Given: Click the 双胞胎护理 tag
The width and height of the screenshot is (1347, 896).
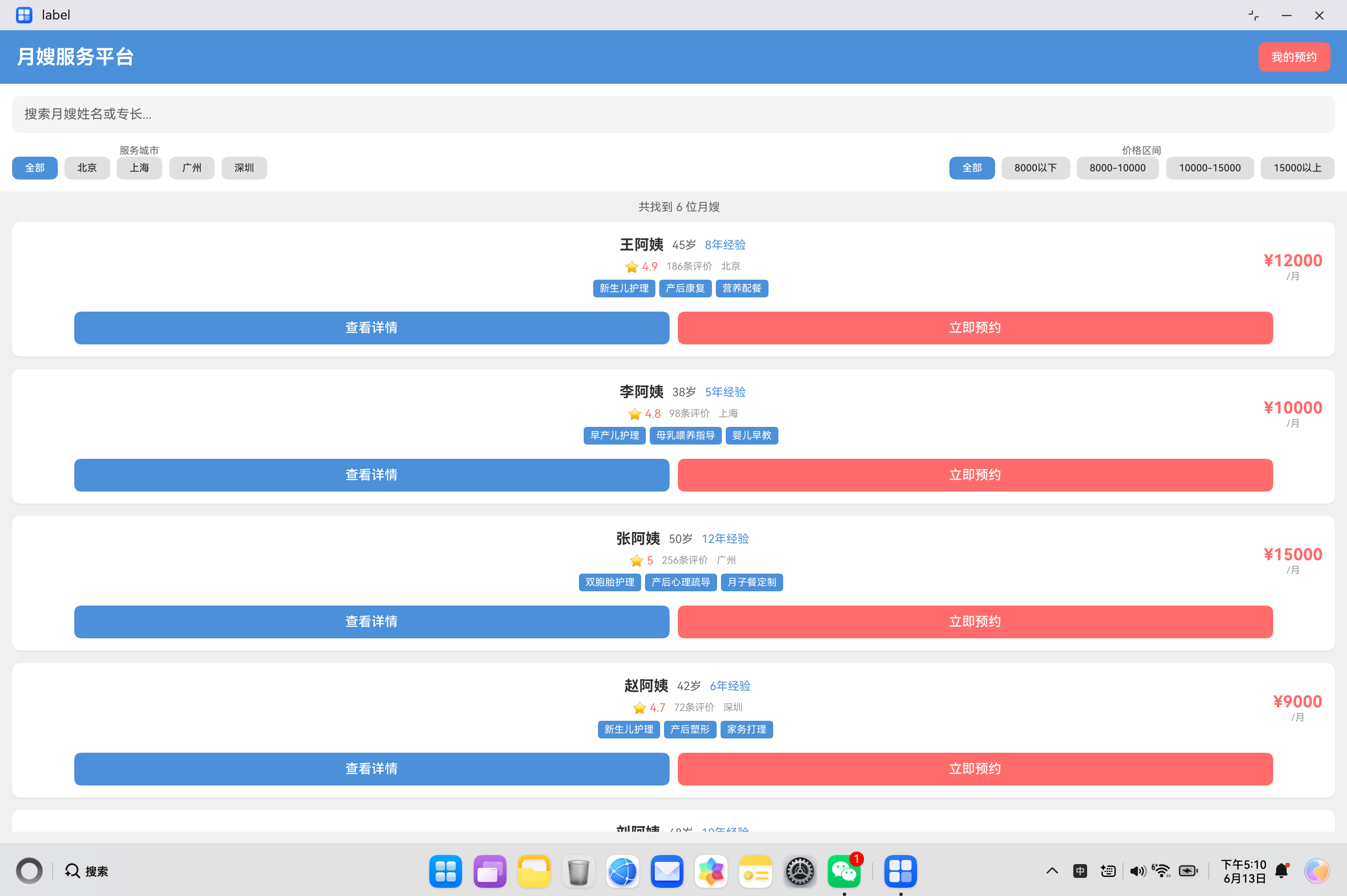Looking at the screenshot, I should [x=610, y=582].
